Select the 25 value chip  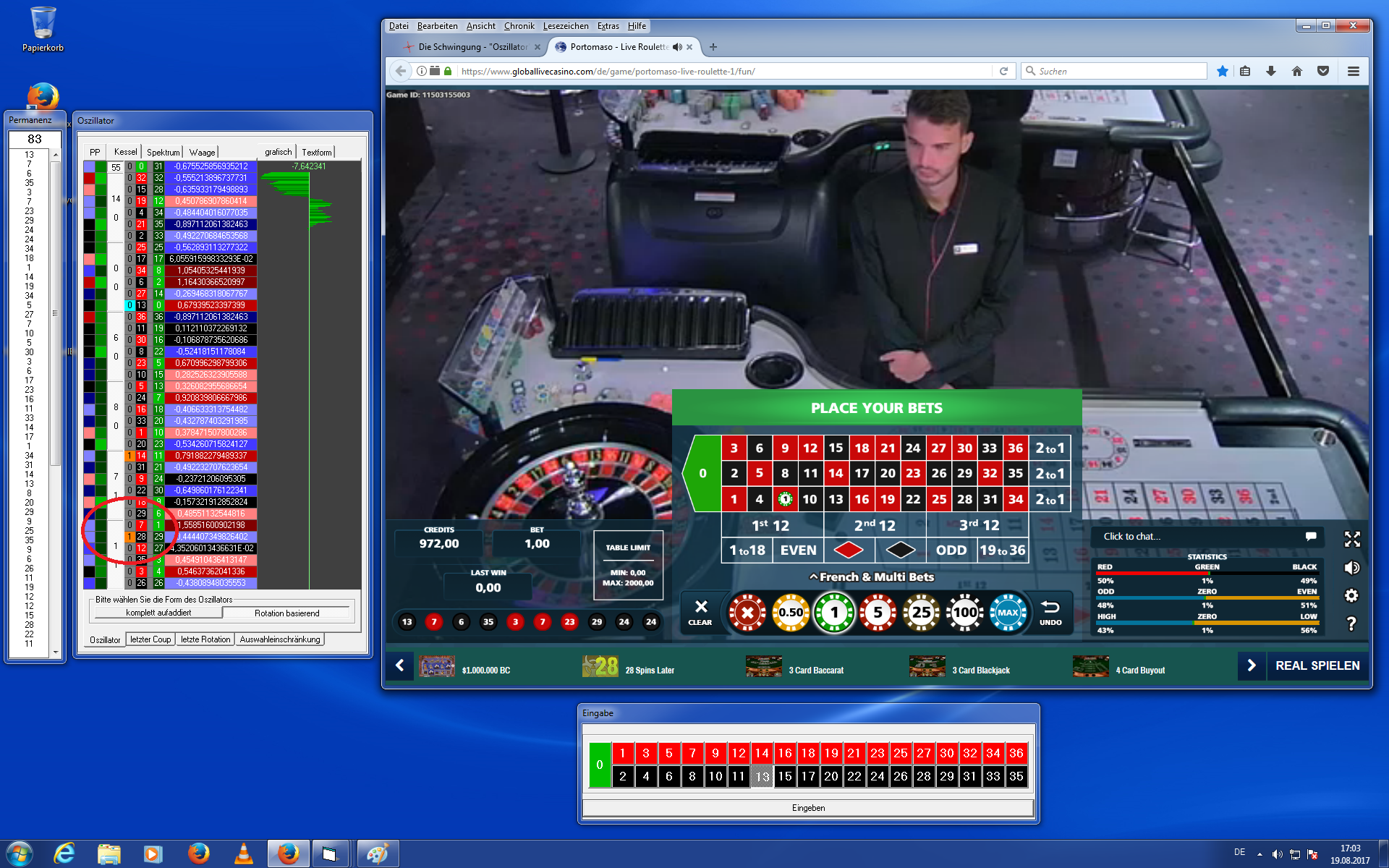[x=921, y=613]
